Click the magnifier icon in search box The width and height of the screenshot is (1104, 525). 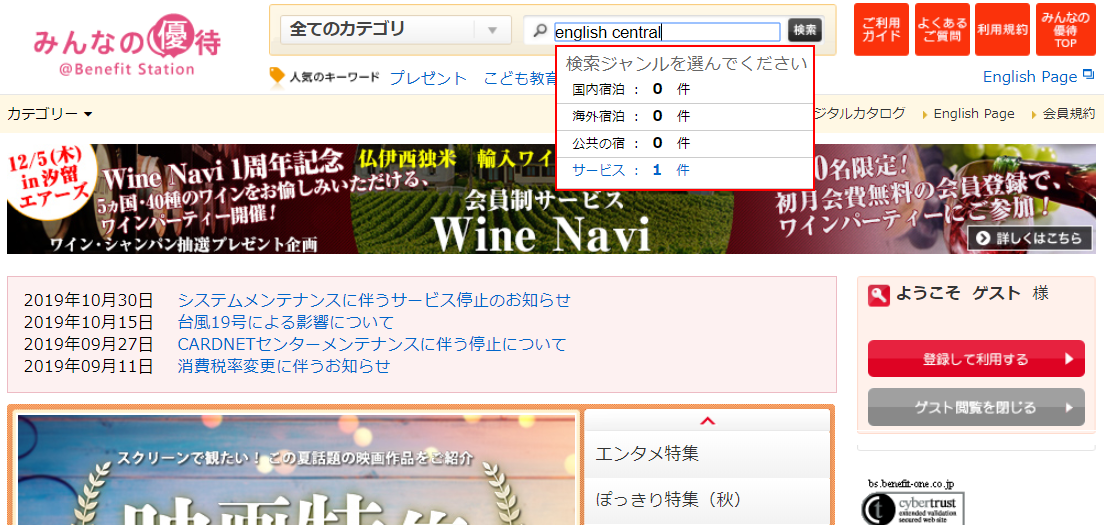point(541,30)
